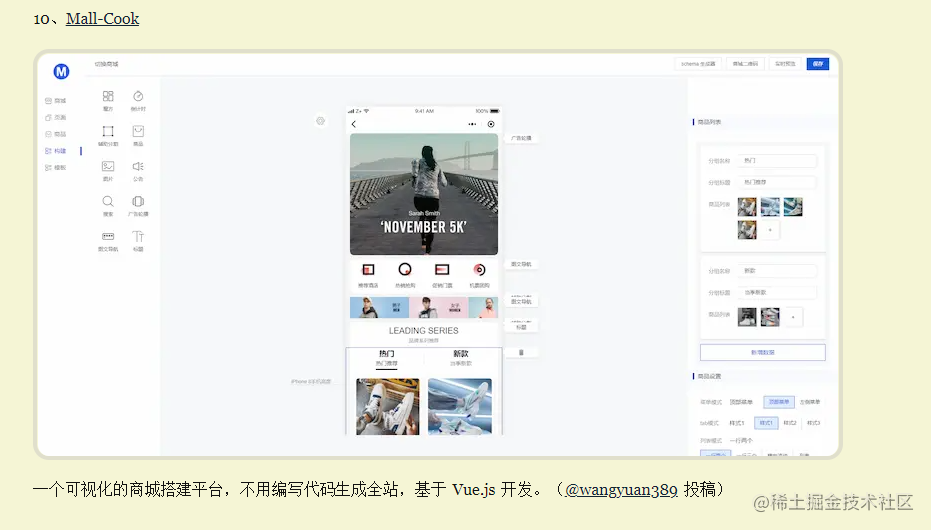Open the 构建 build sidebar item
This screenshot has width=931, height=530.
56,151
